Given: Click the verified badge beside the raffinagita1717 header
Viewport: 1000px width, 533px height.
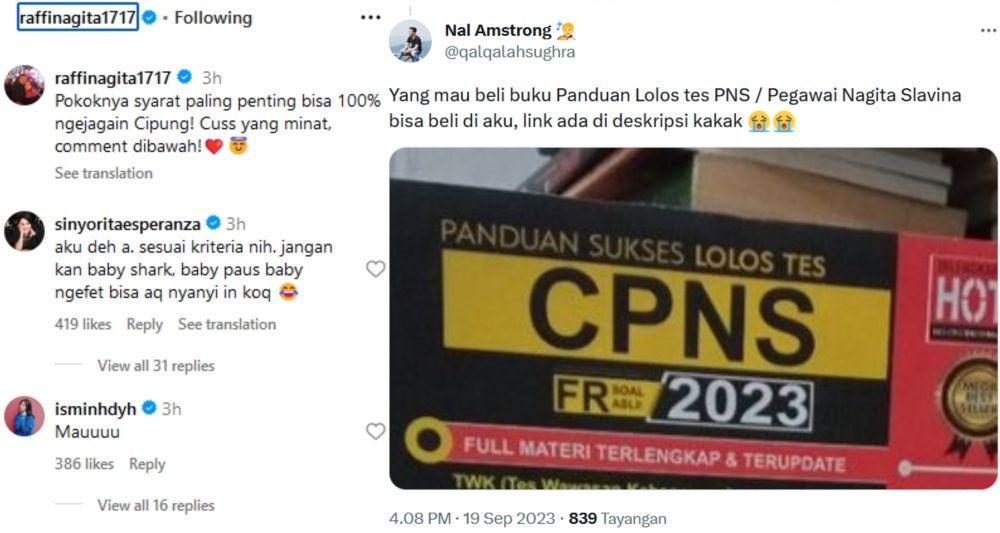Looking at the screenshot, I should pos(149,18).
